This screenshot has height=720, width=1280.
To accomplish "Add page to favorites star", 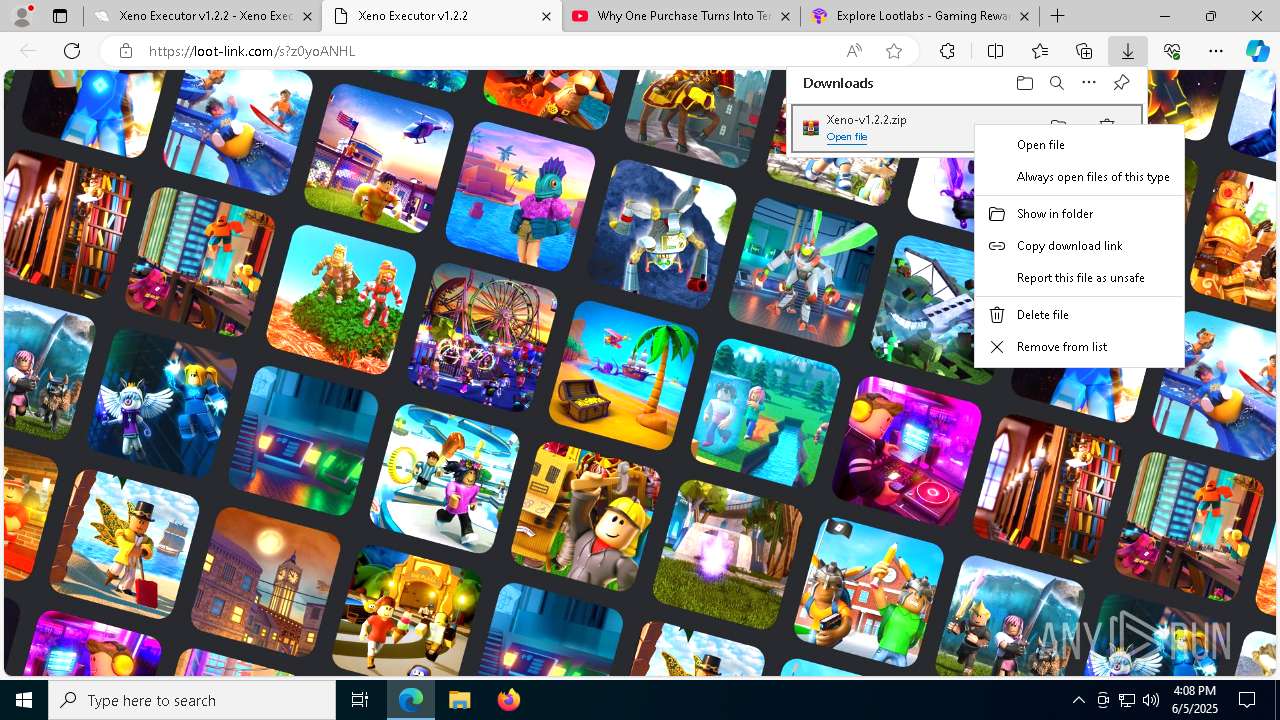I will [894, 51].
